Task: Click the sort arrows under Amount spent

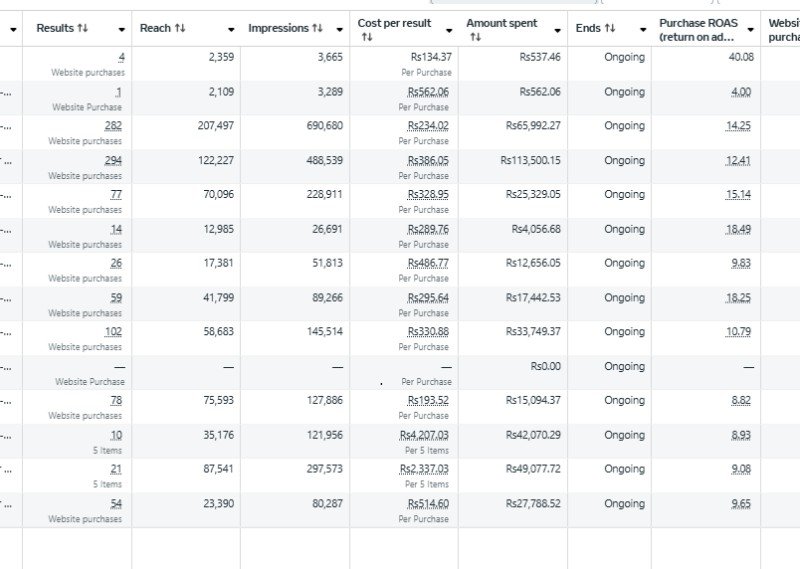Action: (x=476, y=37)
